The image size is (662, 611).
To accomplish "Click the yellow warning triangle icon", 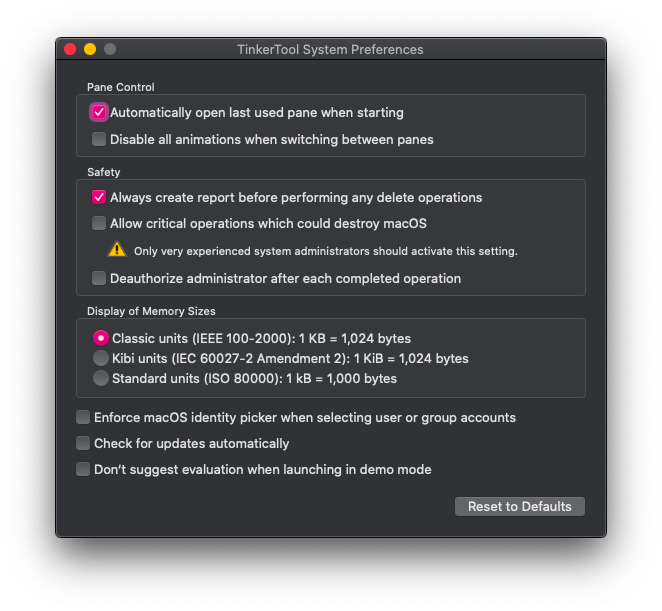I will click(117, 250).
